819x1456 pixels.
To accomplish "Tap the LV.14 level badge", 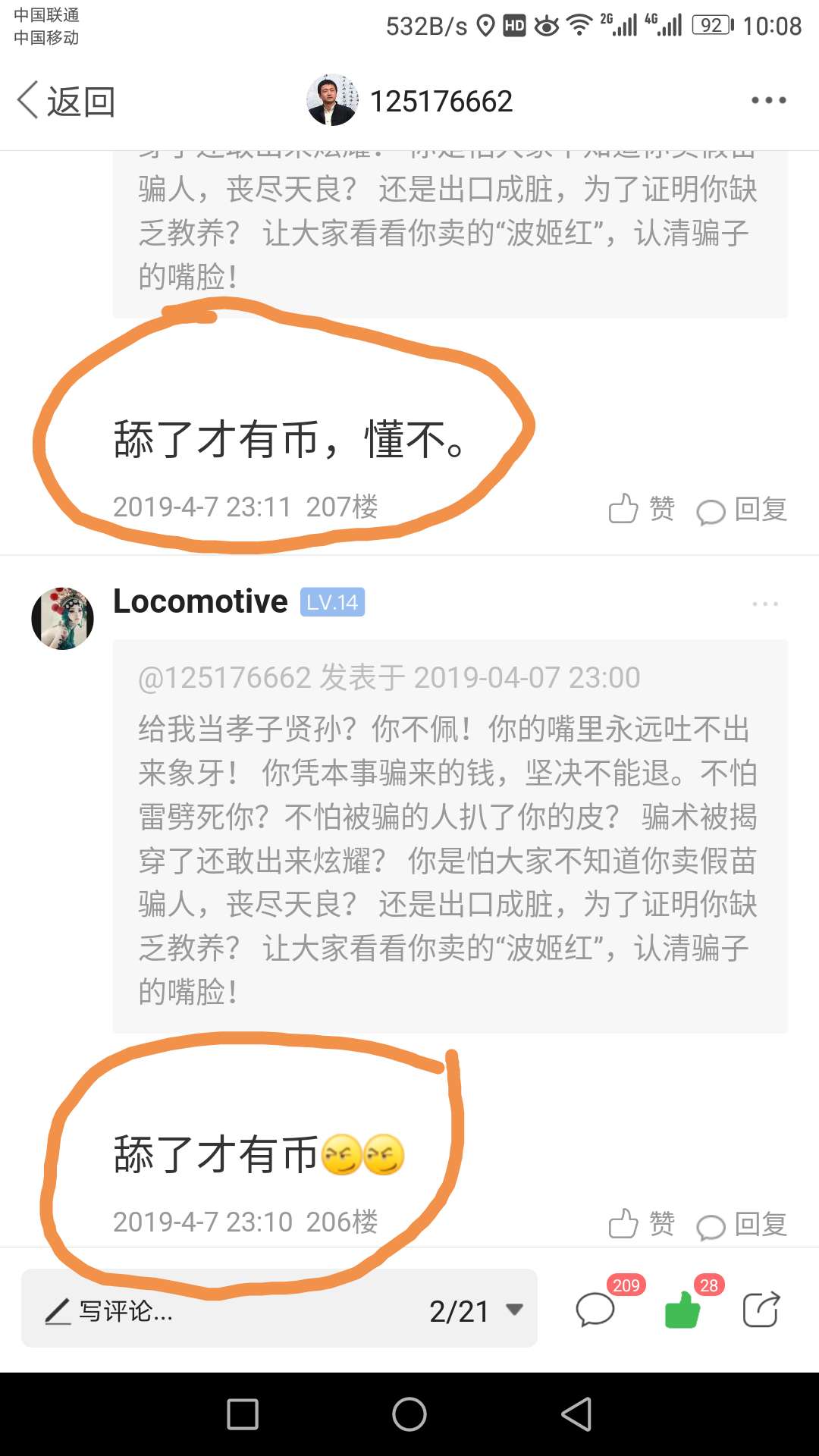I will [x=332, y=602].
